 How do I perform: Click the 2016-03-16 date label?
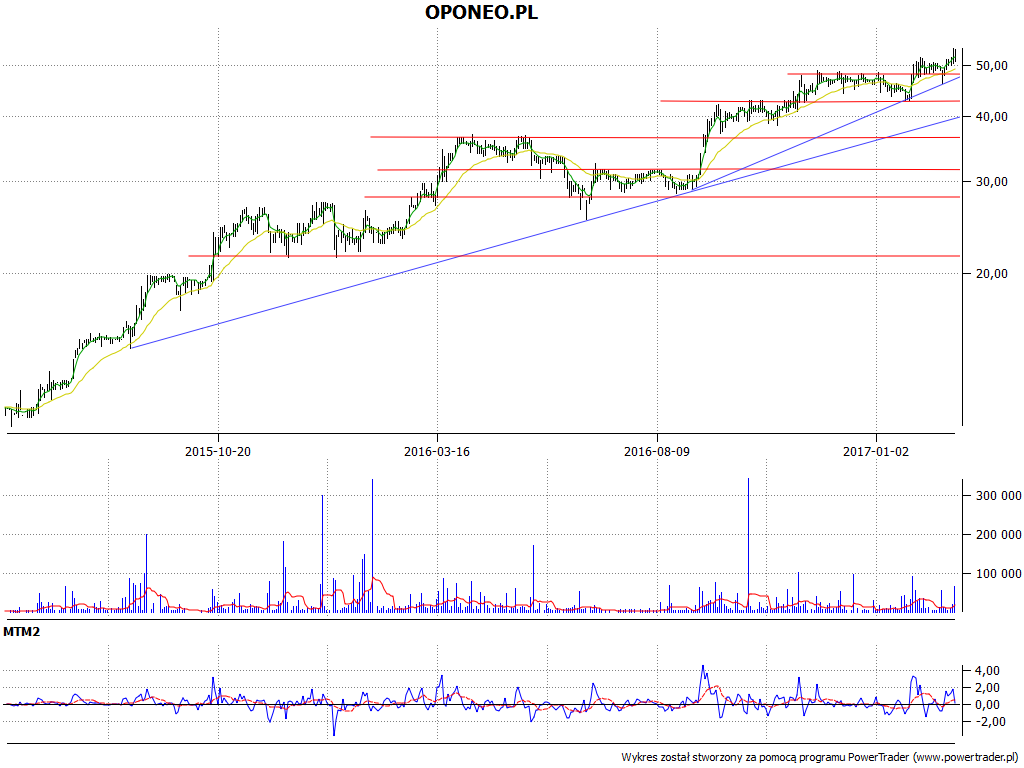click(x=437, y=451)
